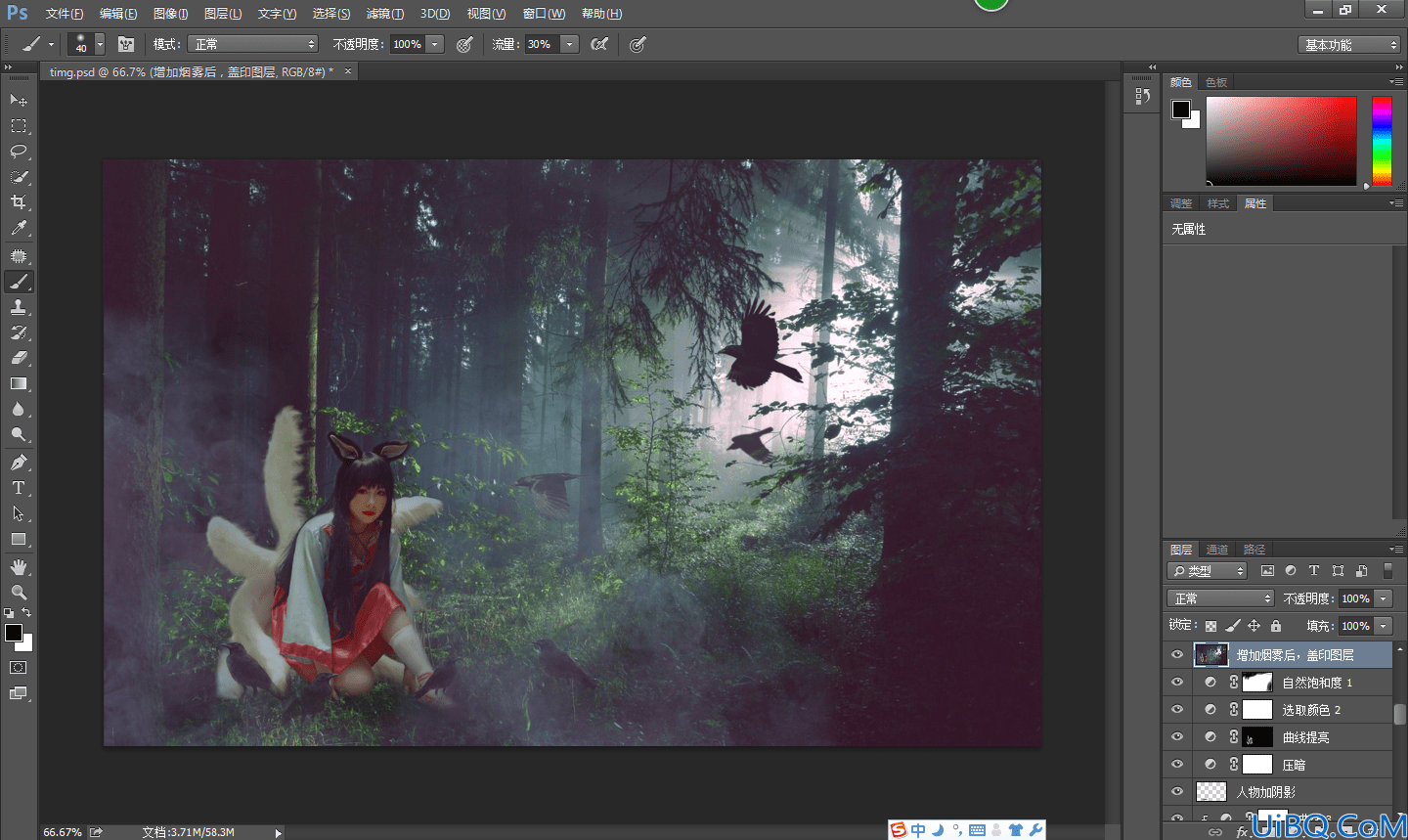1408x840 pixels.
Task: Open the brush preset picker dropdown
Action: (100, 44)
